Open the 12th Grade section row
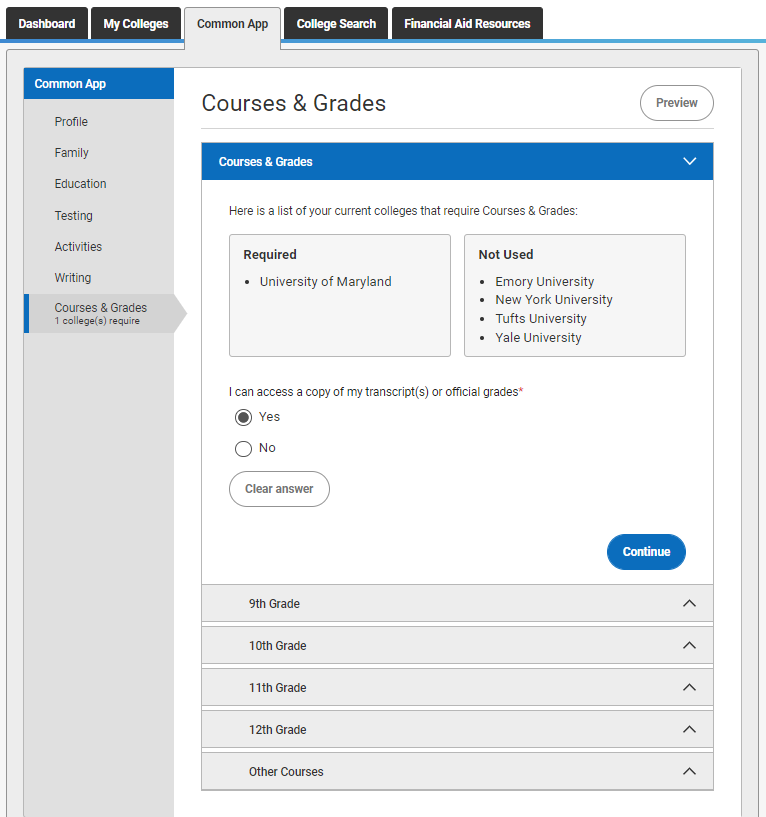The image size is (766, 817). click(457, 729)
